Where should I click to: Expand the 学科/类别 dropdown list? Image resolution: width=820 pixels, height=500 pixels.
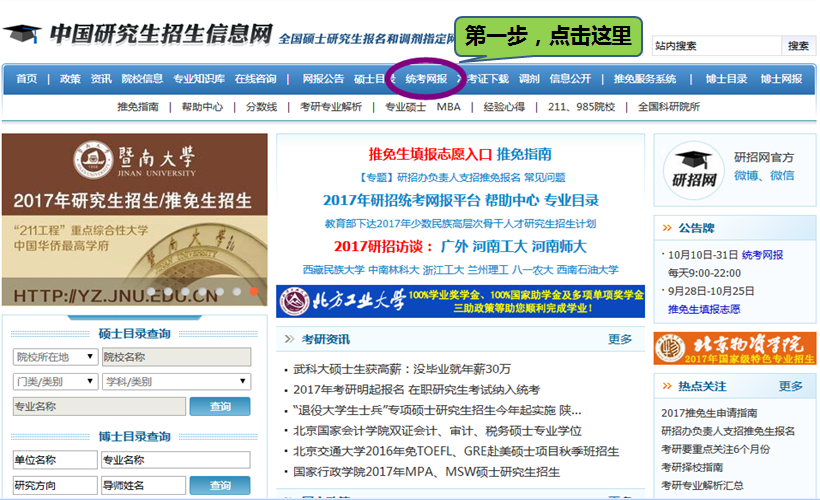tap(177, 381)
